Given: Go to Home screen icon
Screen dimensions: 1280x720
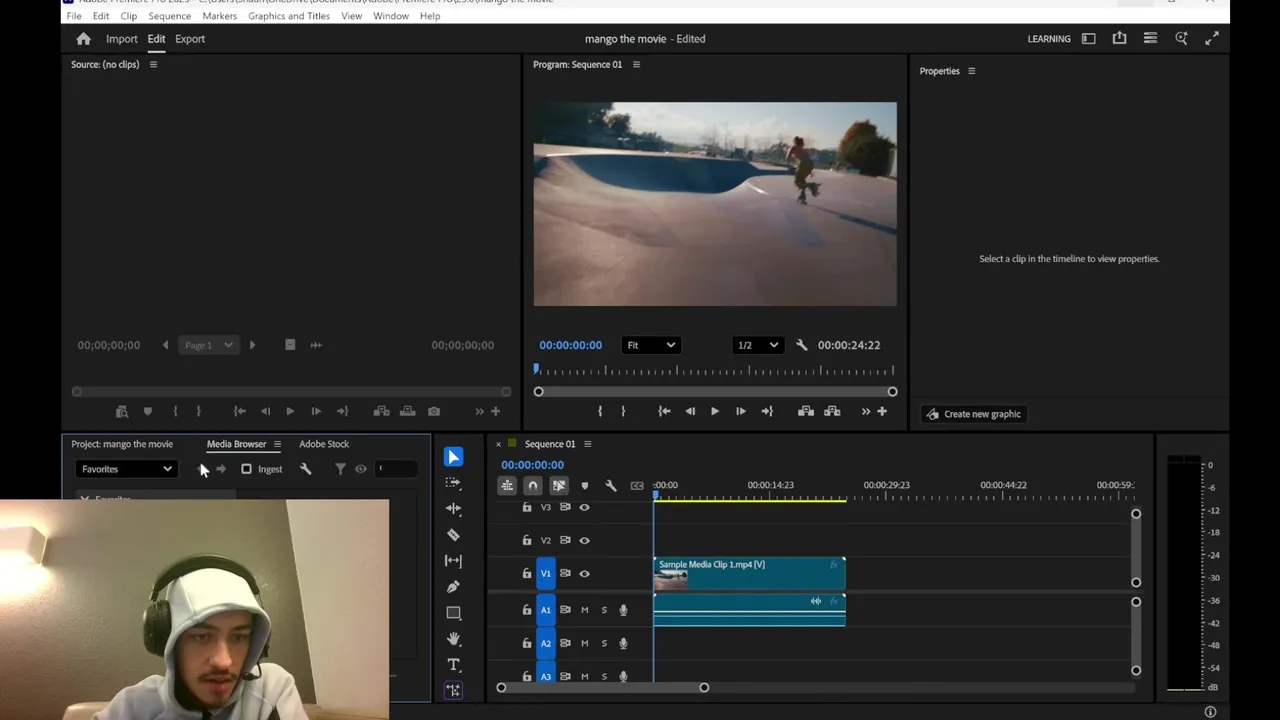Looking at the screenshot, I should pos(84,39).
